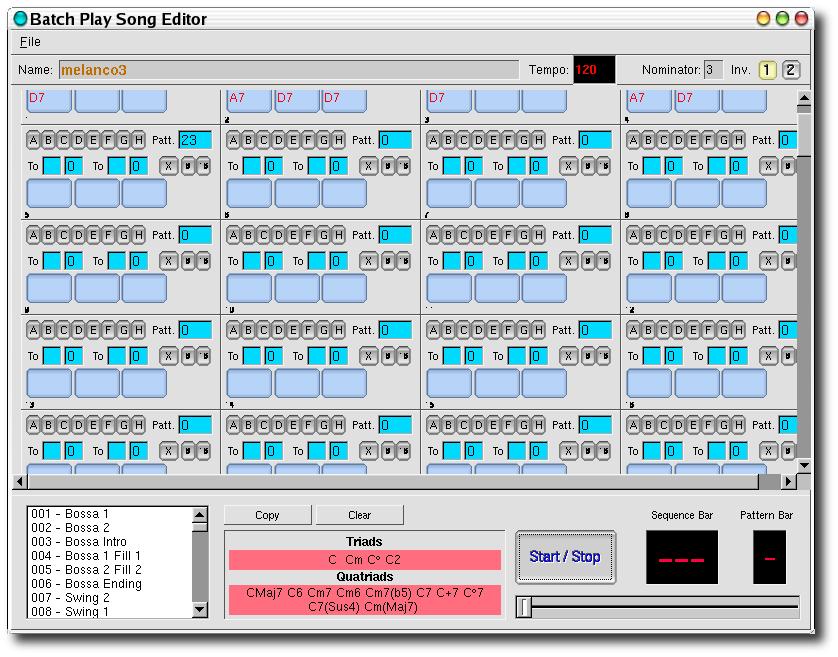Click the icon button beside X in bar 7
This screenshot has height=657, width=838.
(x=587, y=166)
